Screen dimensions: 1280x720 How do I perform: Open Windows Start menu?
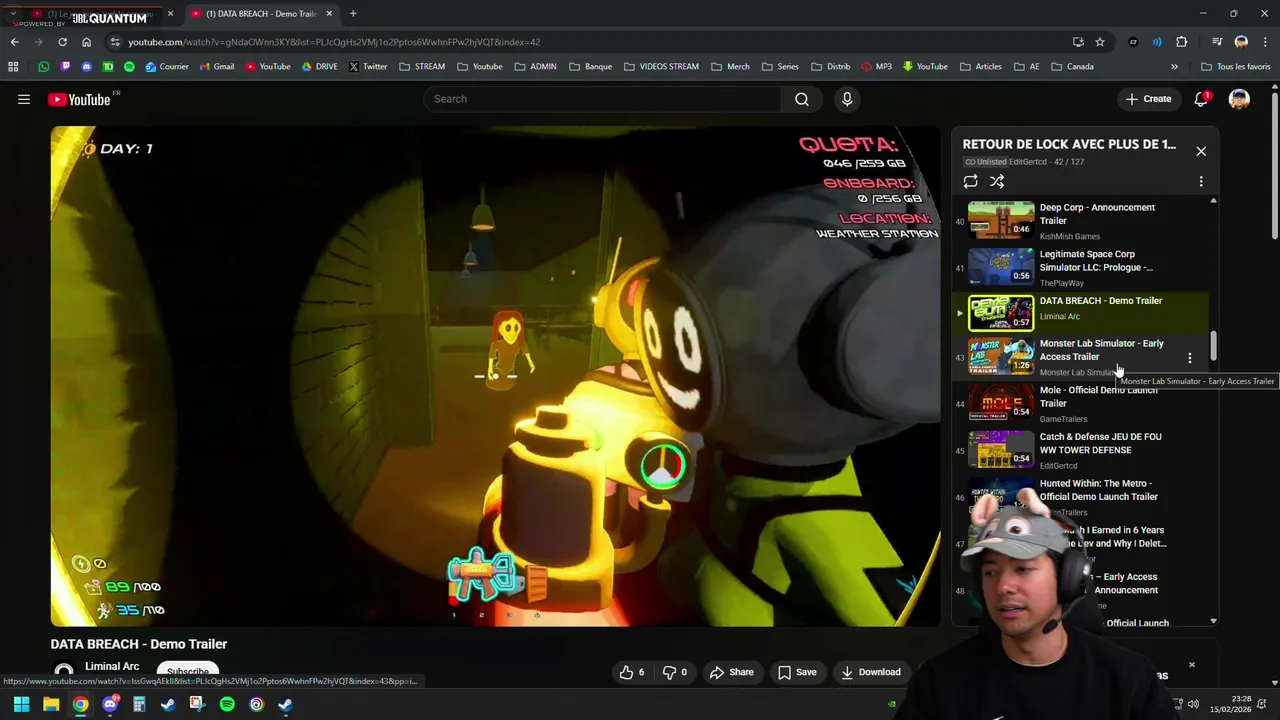[21, 705]
